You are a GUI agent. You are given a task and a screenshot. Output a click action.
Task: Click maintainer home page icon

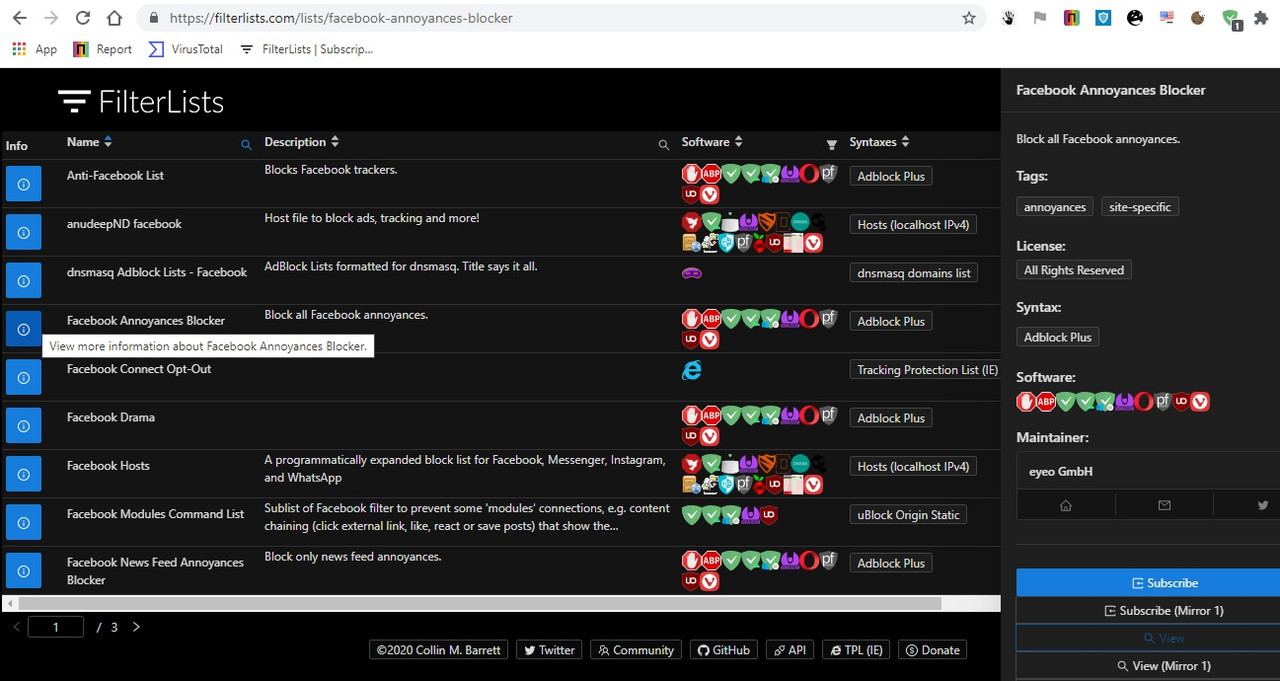click(1066, 505)
